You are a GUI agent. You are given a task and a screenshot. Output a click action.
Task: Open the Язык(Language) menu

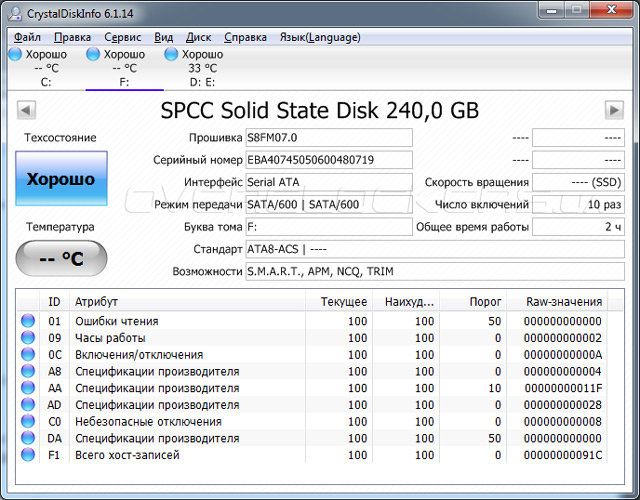(319, 37)
